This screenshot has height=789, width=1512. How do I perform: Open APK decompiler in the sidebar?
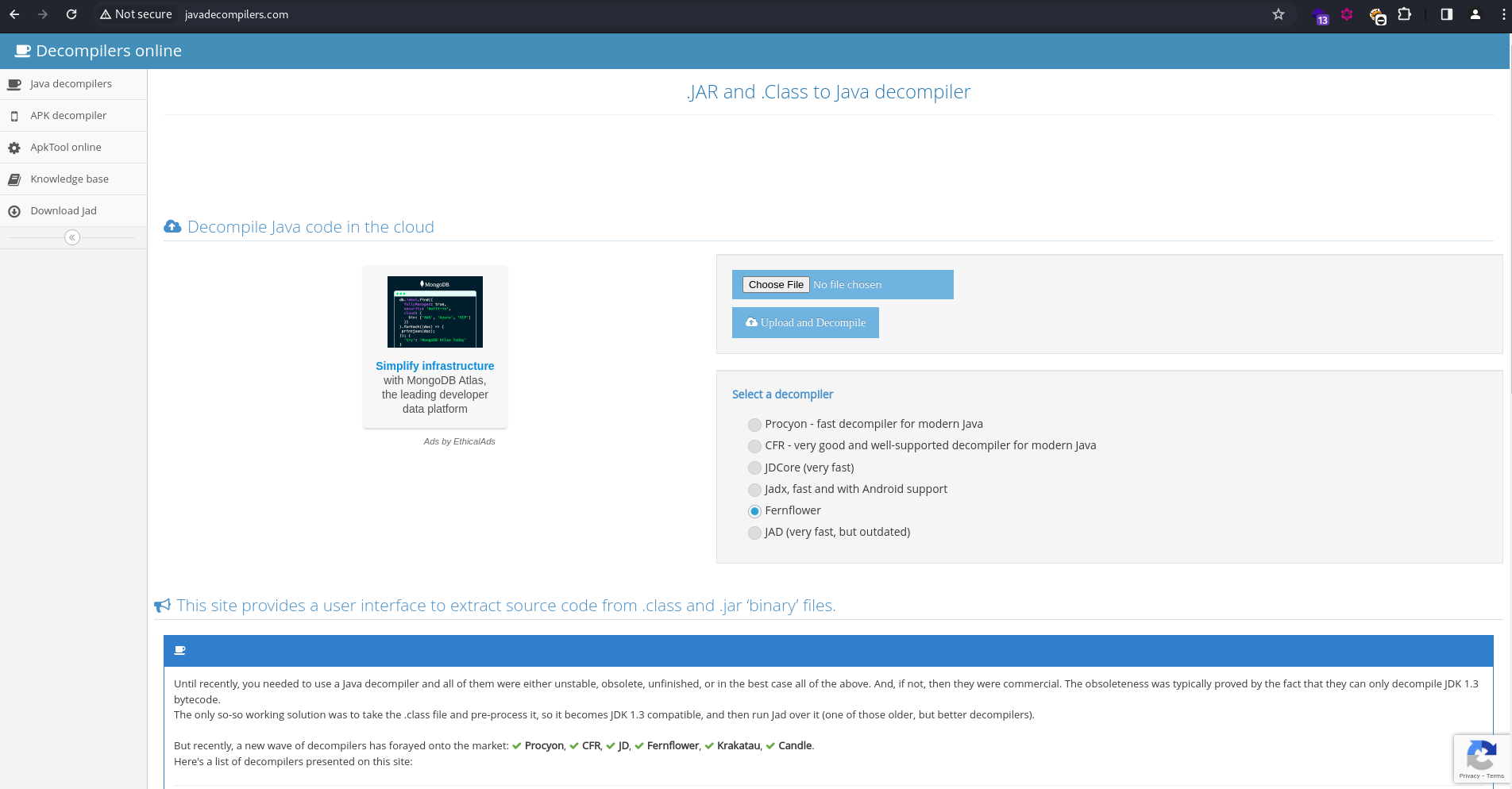[73, 116]
